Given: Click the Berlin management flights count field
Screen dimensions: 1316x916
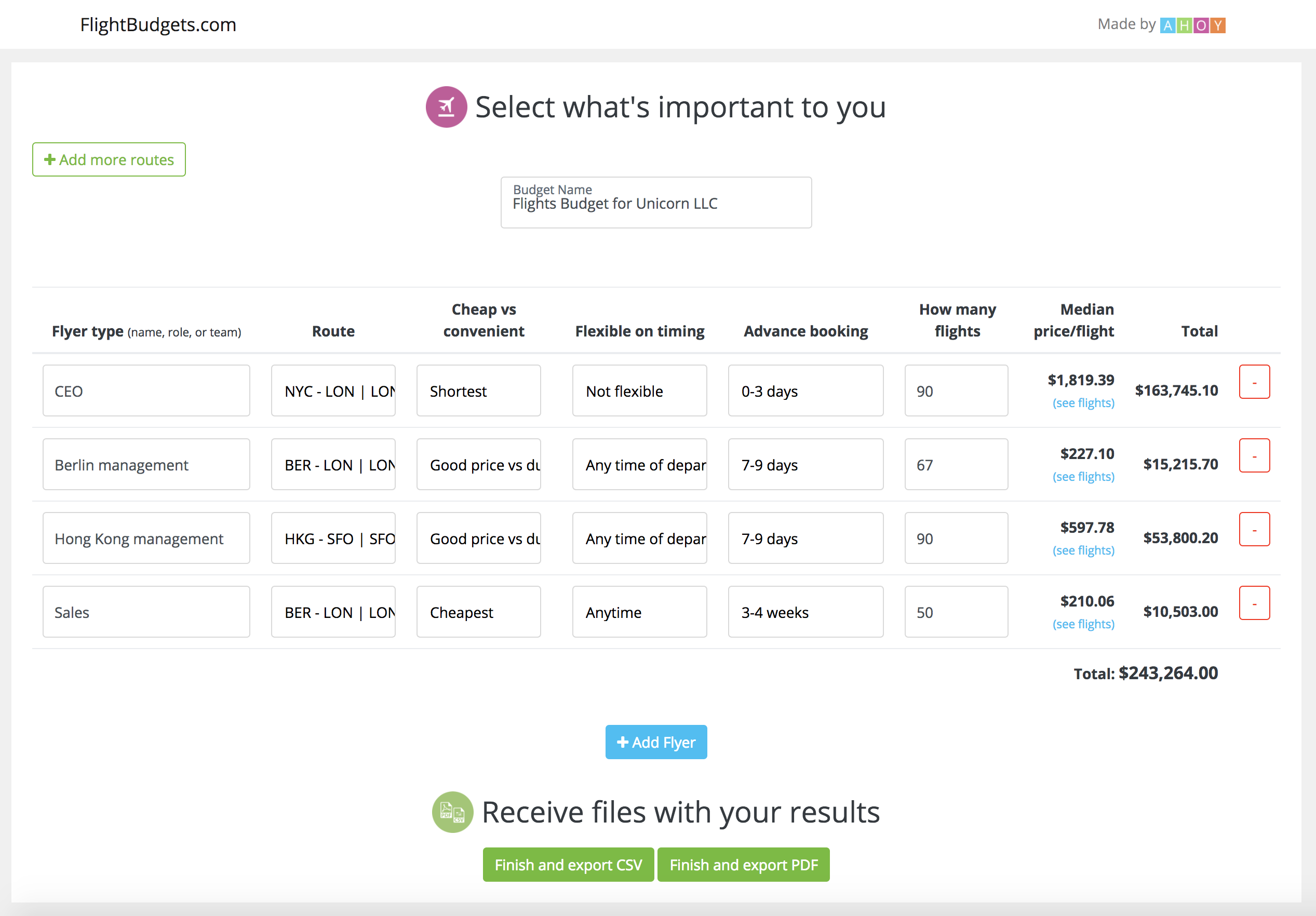Looking at the screenshot, I should (x=956, y=465).
